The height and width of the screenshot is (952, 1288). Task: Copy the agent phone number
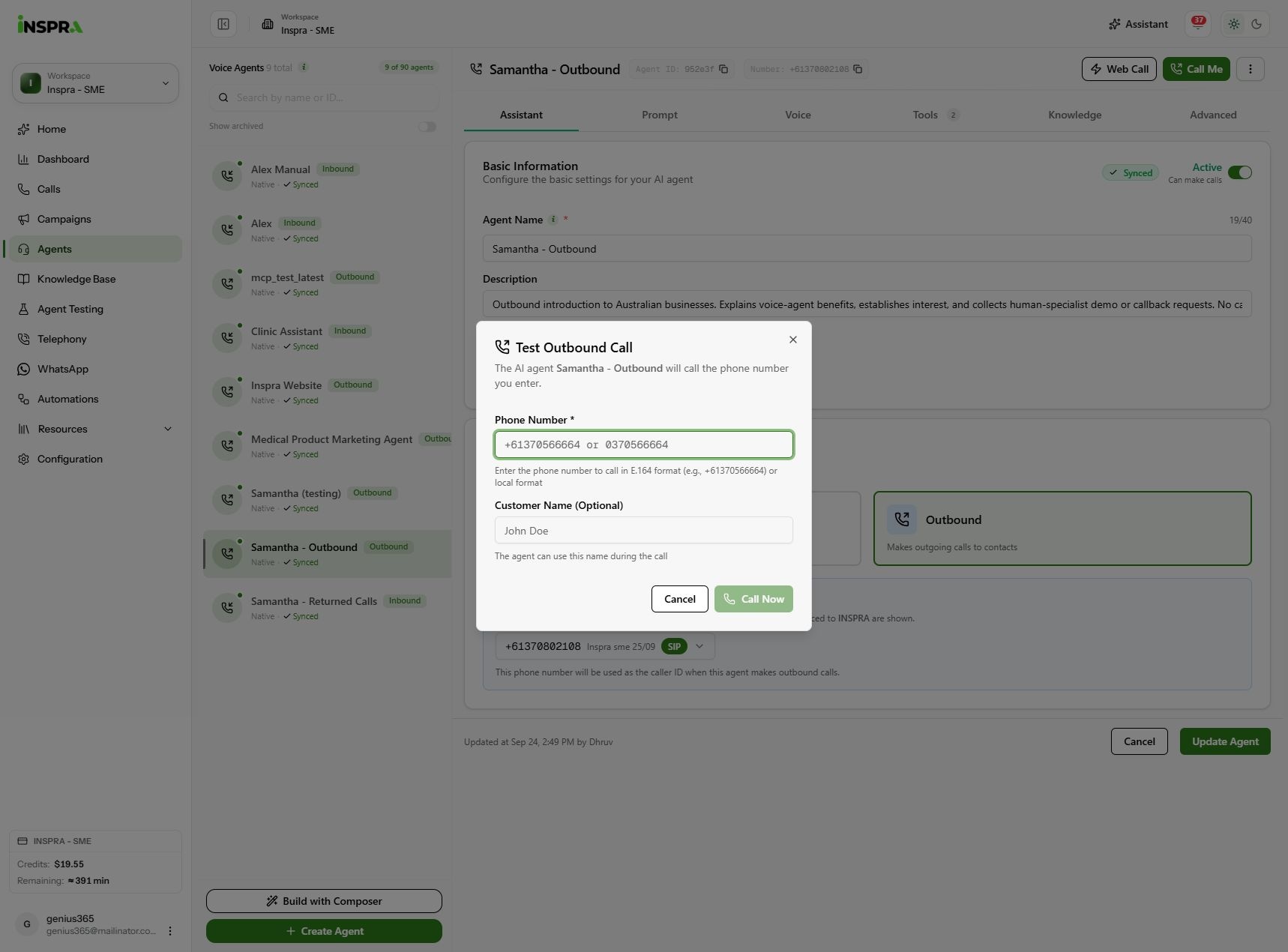click(858, 69)
